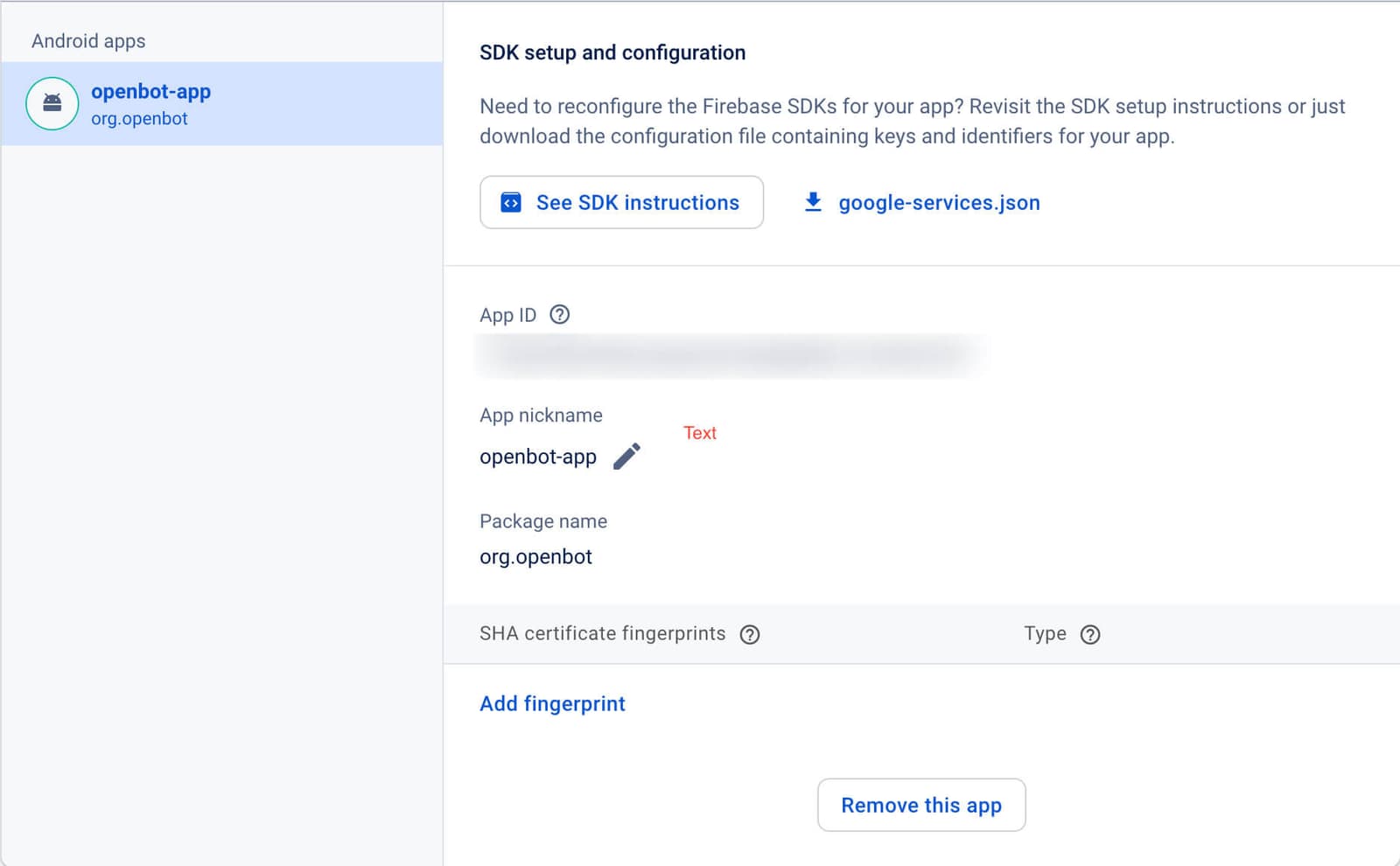Screen dimensions: 1400x866
Task: Click the SHA certificate fingerprints column header
Action: coord(603,633)
